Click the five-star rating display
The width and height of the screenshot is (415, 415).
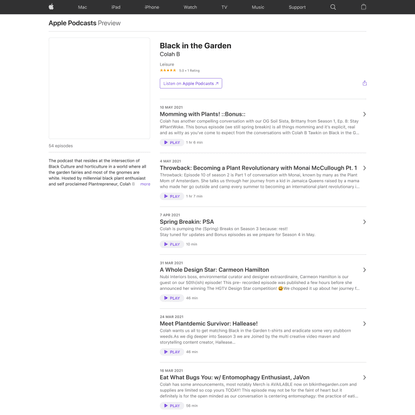point(168,71)
